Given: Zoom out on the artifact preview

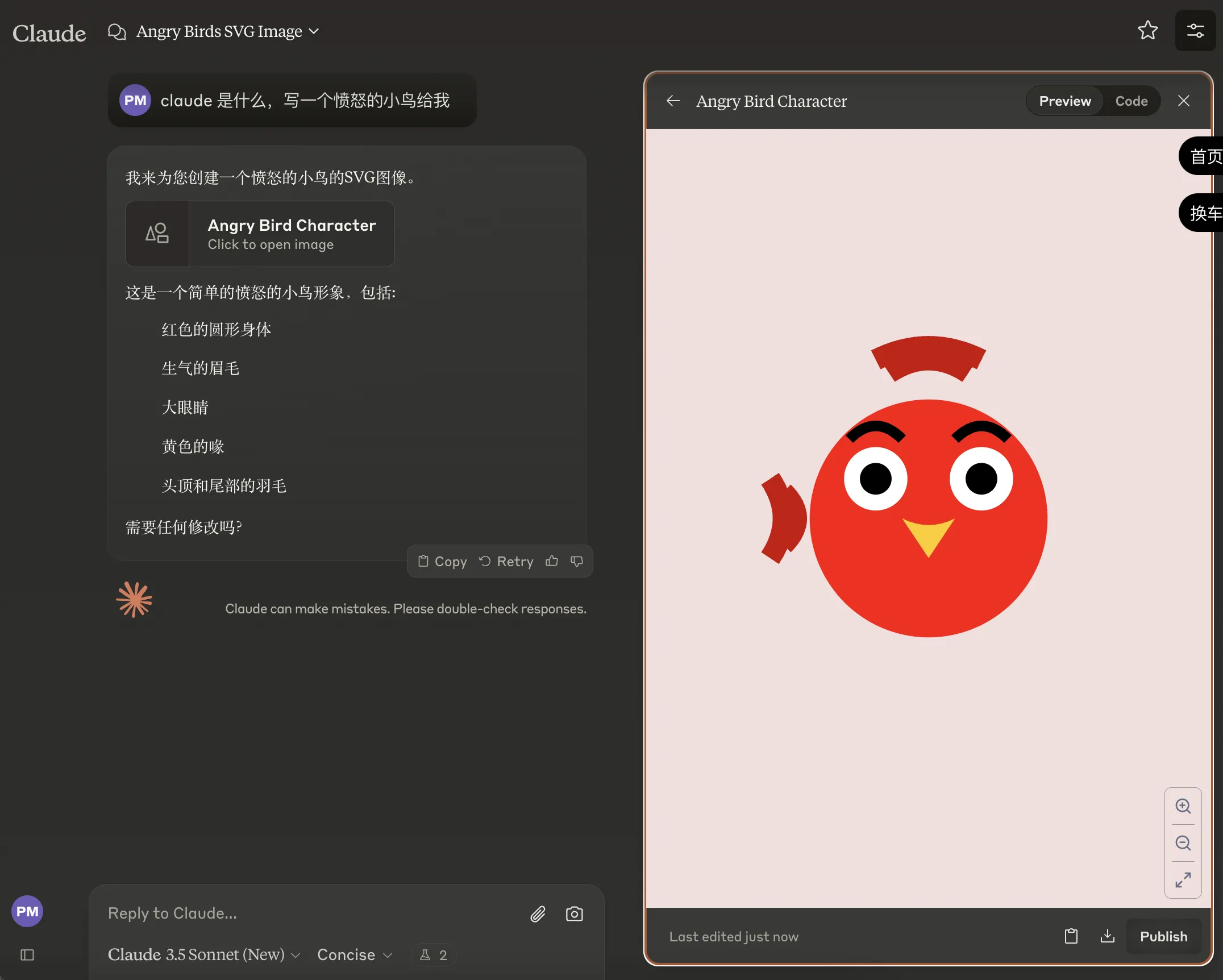Looking at the screenshot, I should tap(1183, 843).
